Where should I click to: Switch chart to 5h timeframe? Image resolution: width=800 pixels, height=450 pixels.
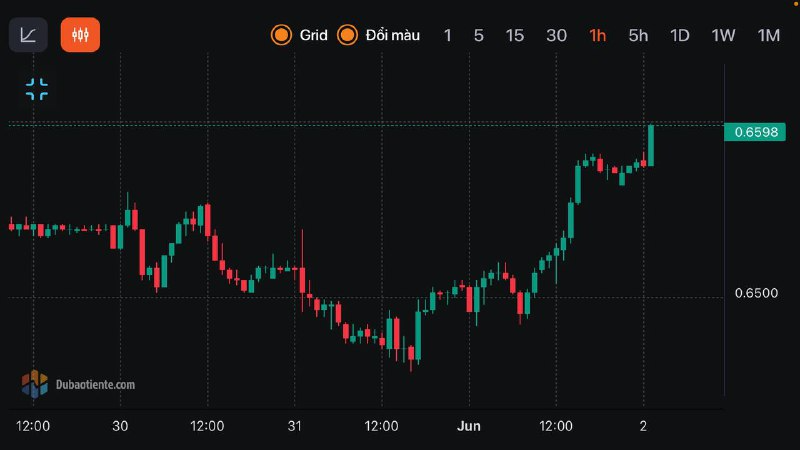pos(638,35)
